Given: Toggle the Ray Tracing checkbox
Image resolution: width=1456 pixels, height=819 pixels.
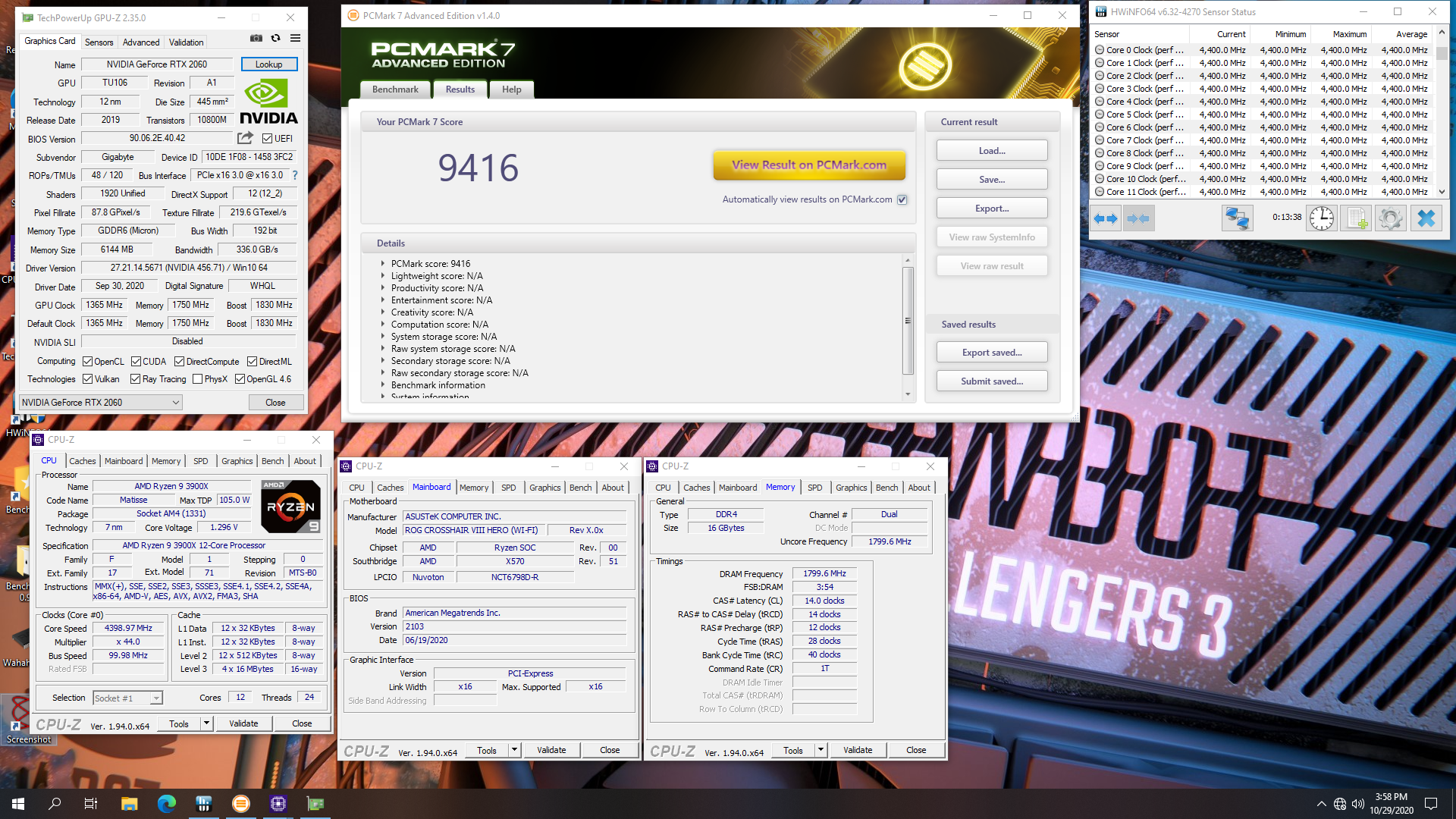Looking at the screenshot, I should click(135, 379).
